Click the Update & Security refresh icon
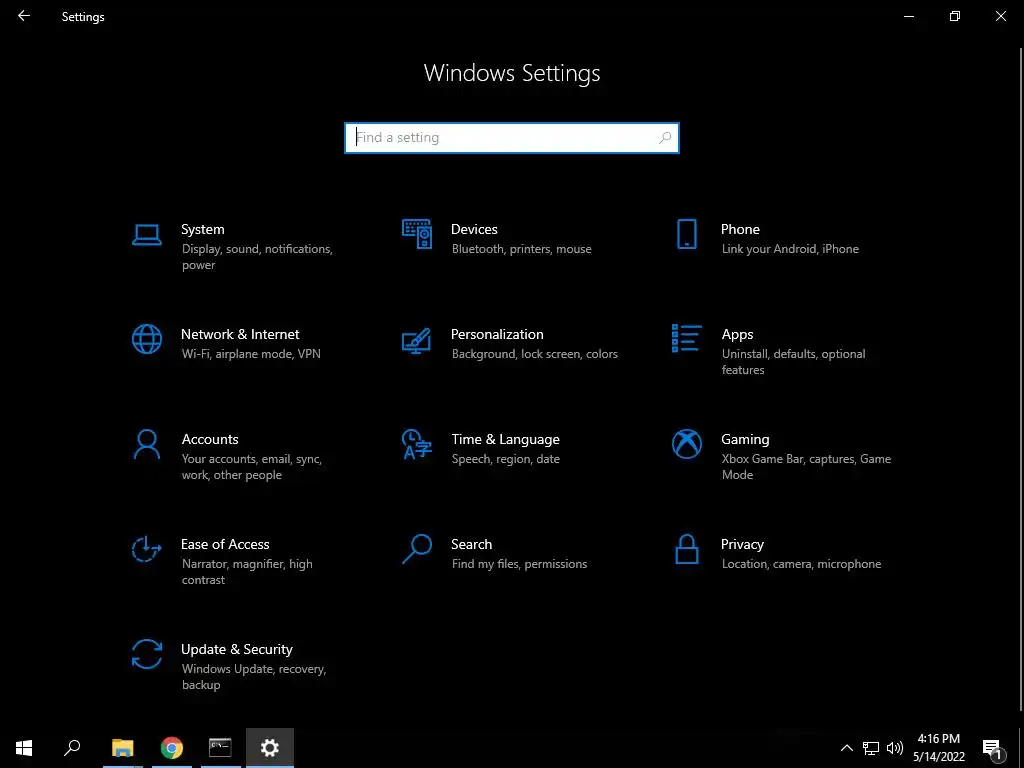The height and width of the screenshot is (768, 1024). tap(146, 654)
